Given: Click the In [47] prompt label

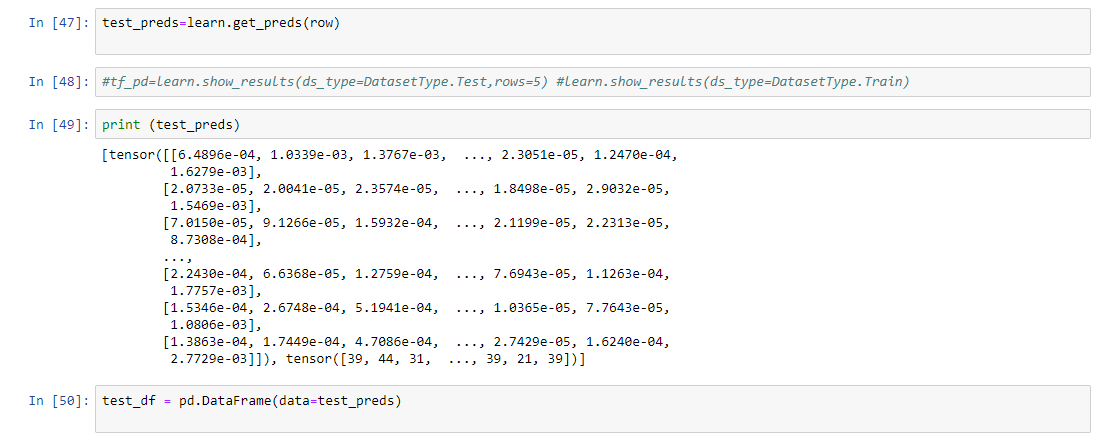Looking at the screenshot, I should pos(58,22).
